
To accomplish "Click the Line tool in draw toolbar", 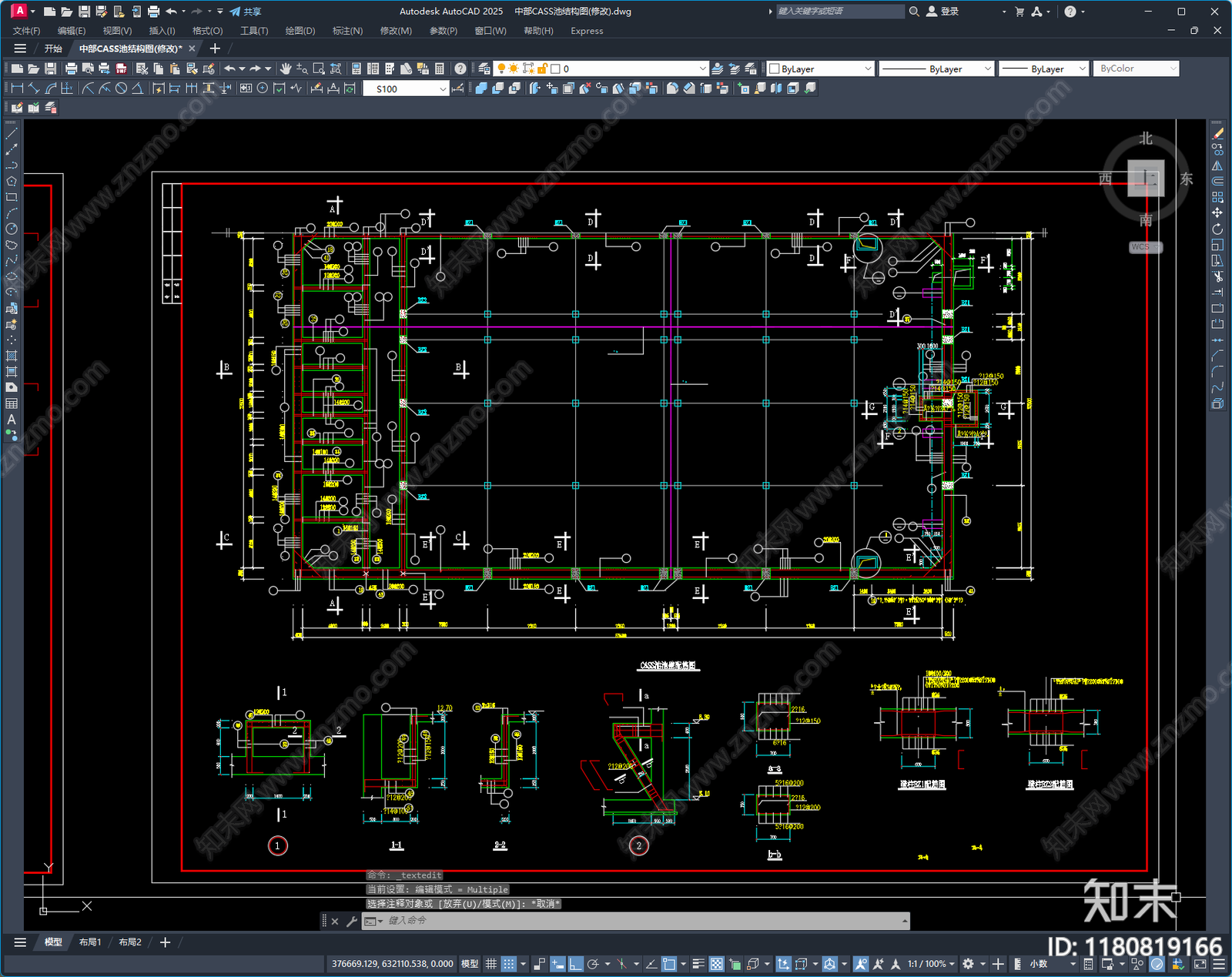I will [x=12, y=134].
